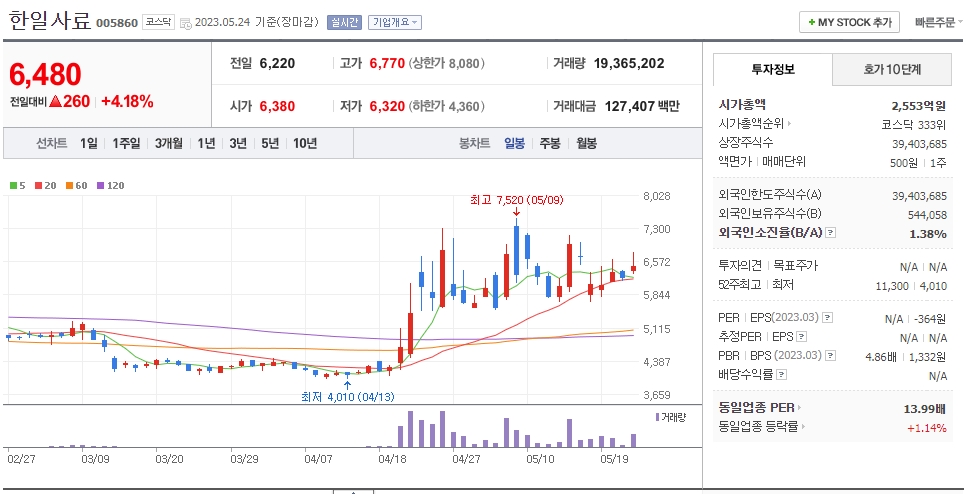Click the arrow after 시가총액순위
Screen dimensions: 970x494
(x=789, y=124)
